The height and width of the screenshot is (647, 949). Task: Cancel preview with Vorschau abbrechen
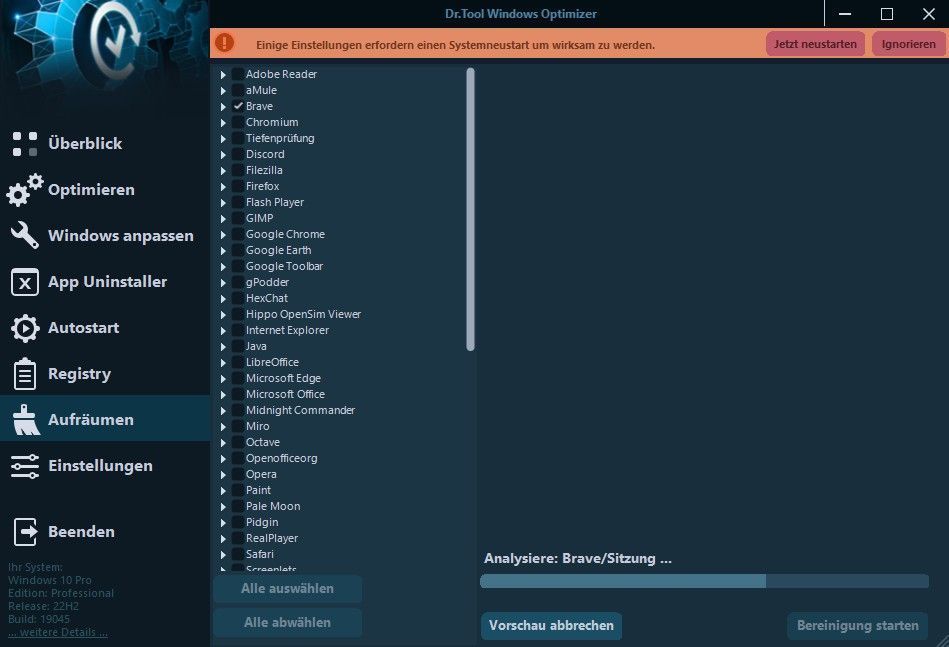(x=551, y=625)
